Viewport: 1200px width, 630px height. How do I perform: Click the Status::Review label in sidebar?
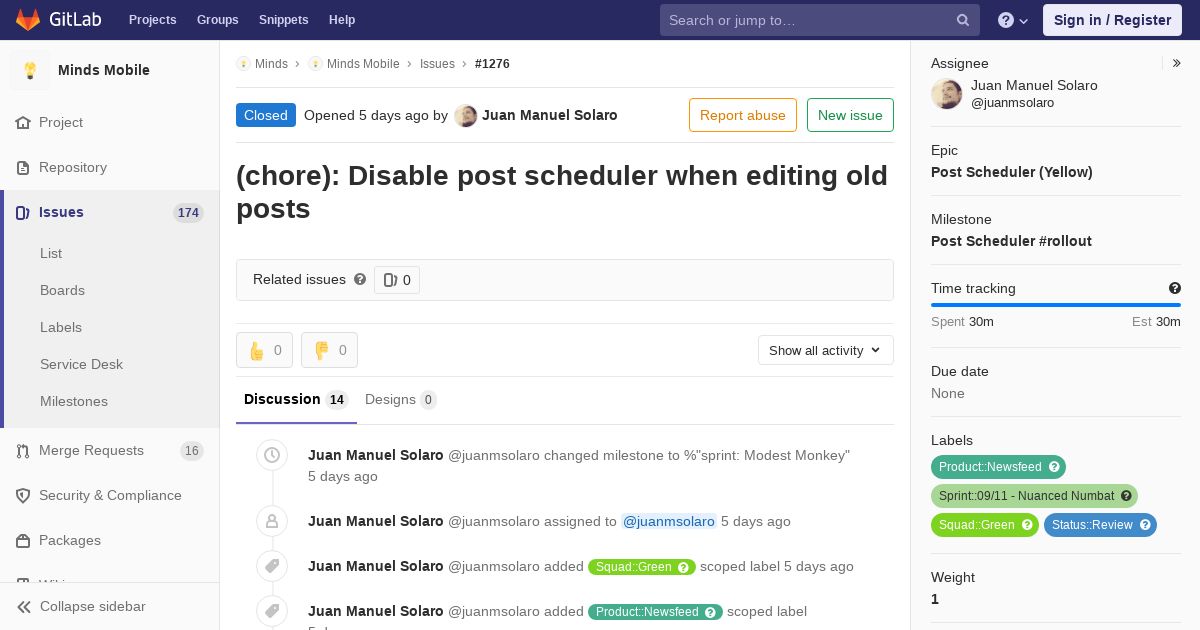[x=1100, y=525]
